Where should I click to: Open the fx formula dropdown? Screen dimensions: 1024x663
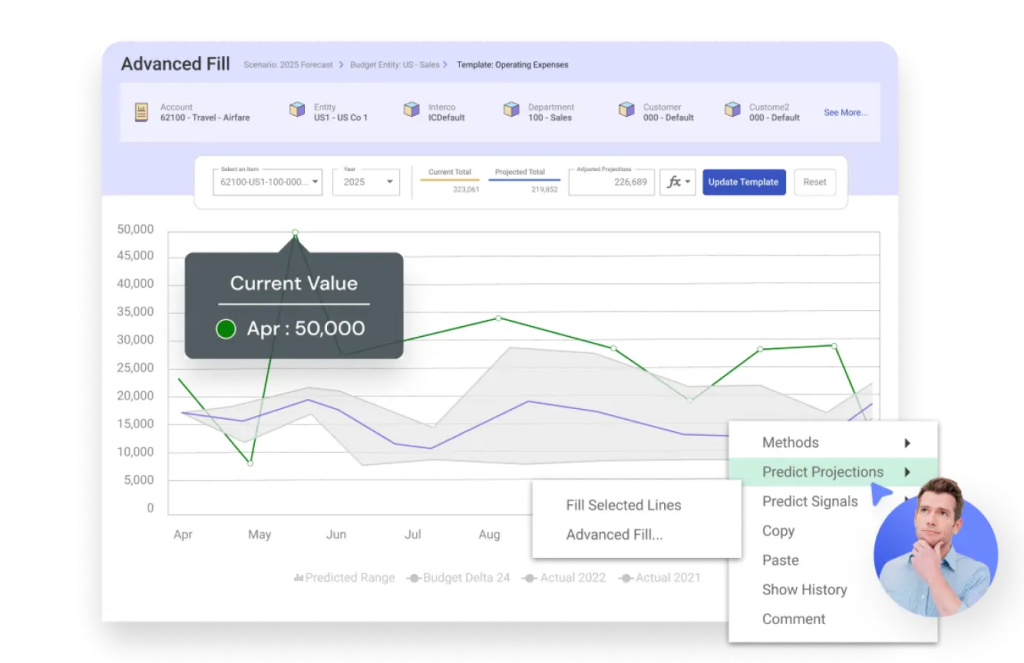tap(677, 182)
